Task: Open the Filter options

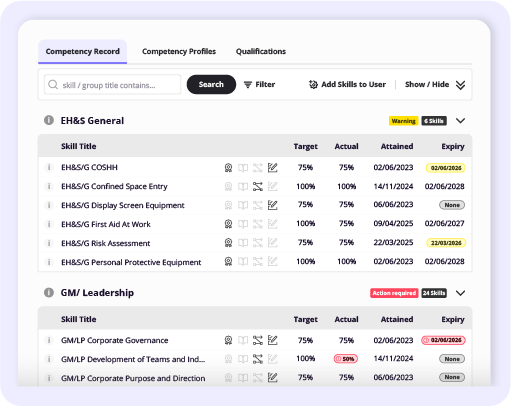Action: [x=259, y=85]
